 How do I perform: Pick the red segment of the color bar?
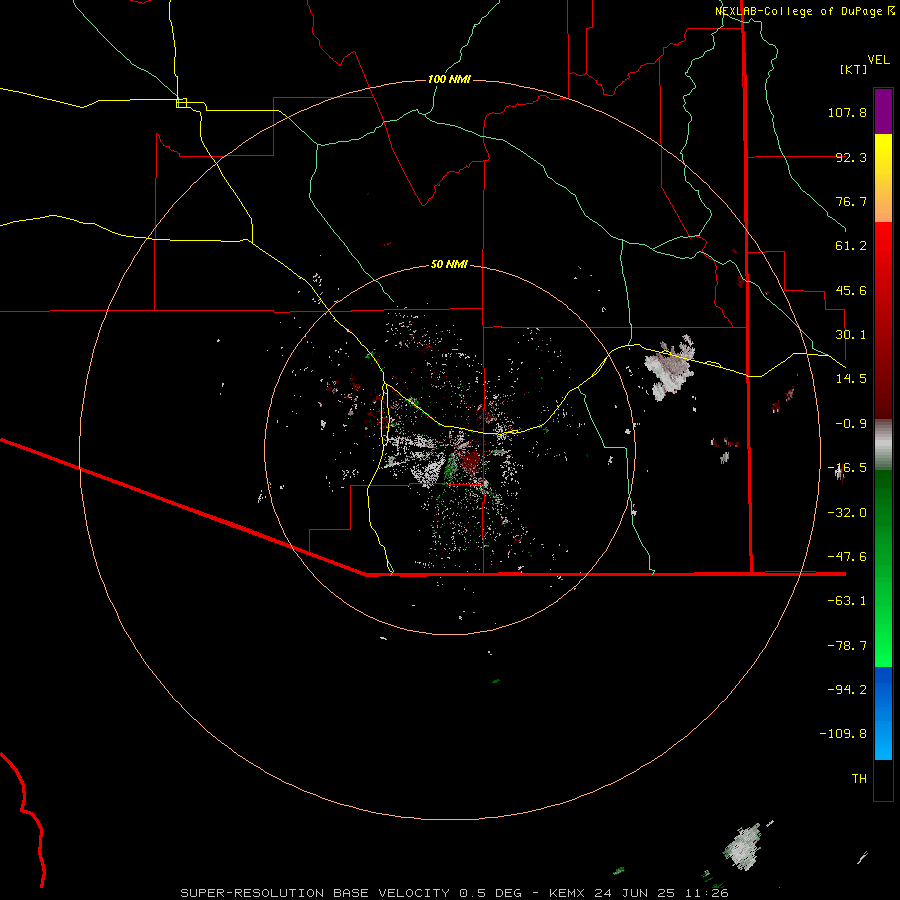click(x=883, y=320)
